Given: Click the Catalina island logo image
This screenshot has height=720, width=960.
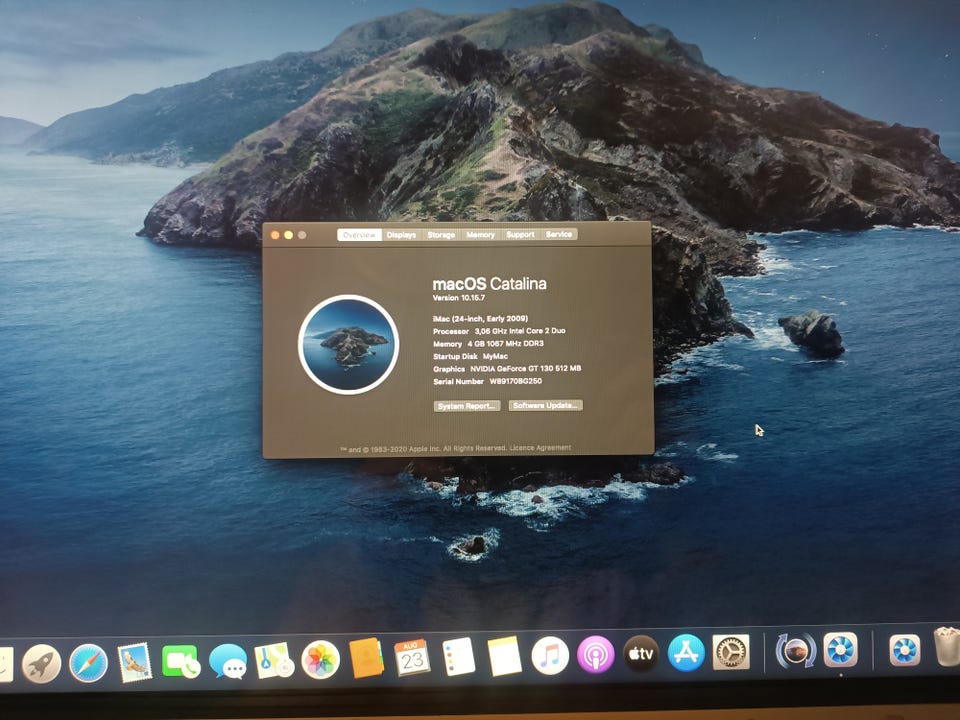Looking at the screenshot, I should [348, 344].
